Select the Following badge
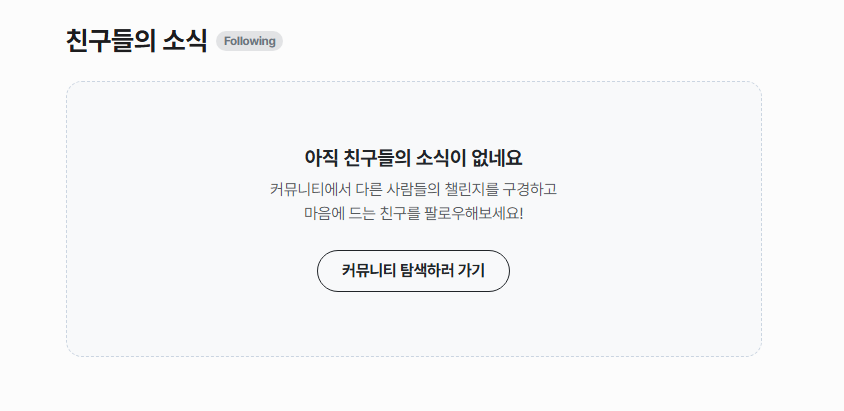 [x=249, y=41]
